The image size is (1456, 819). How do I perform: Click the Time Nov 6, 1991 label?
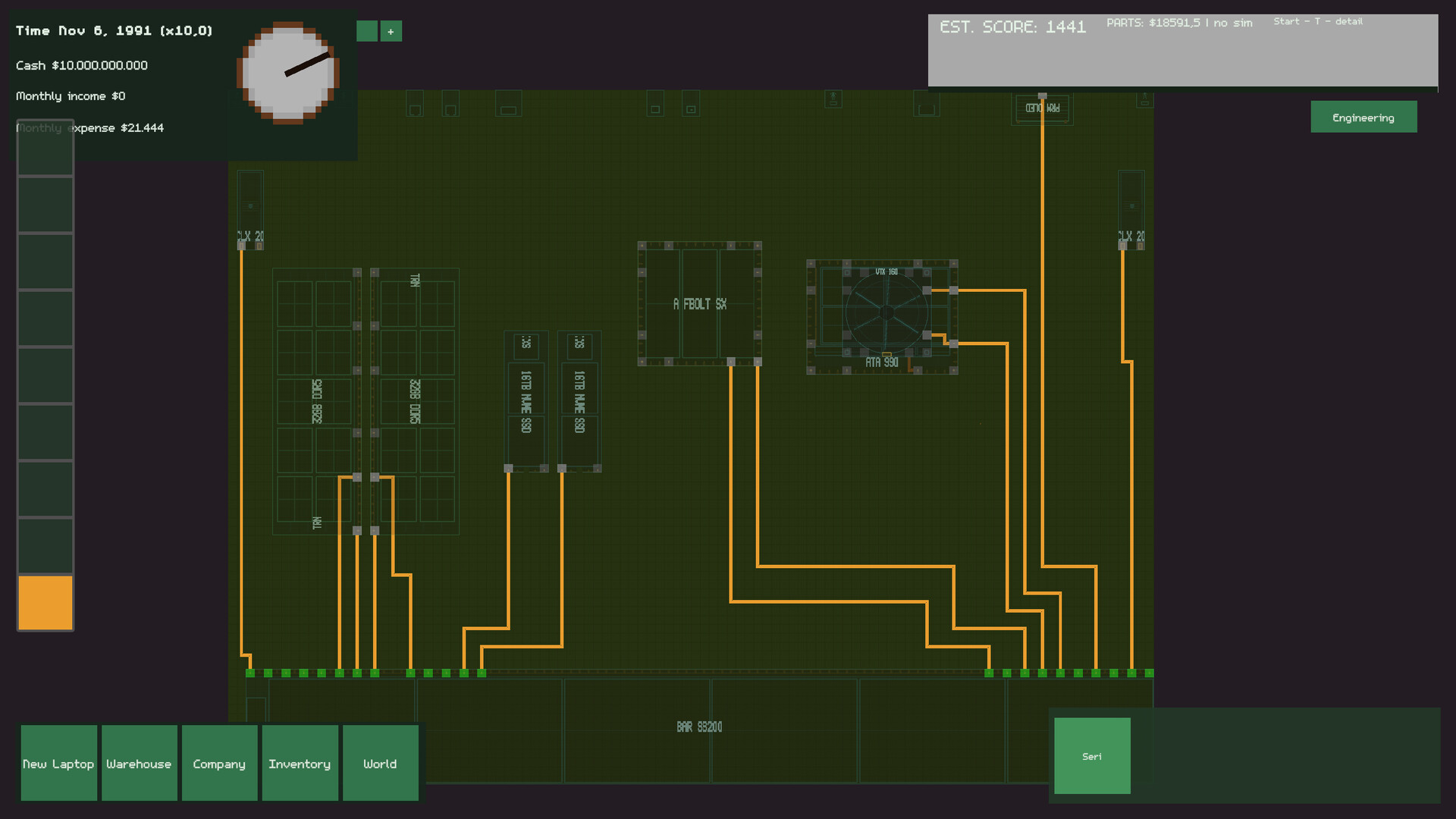click(115, 31)
